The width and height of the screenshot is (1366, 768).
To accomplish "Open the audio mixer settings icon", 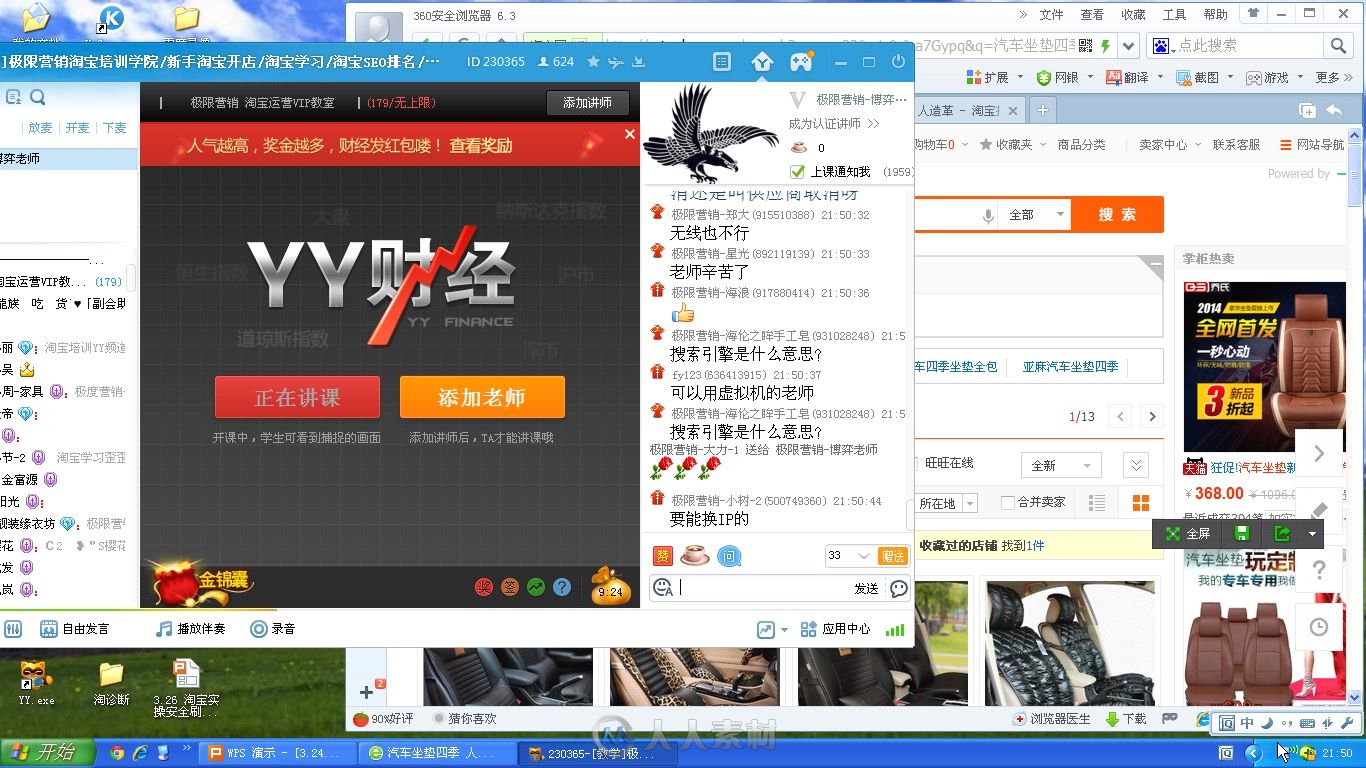I will pos(13,629).
